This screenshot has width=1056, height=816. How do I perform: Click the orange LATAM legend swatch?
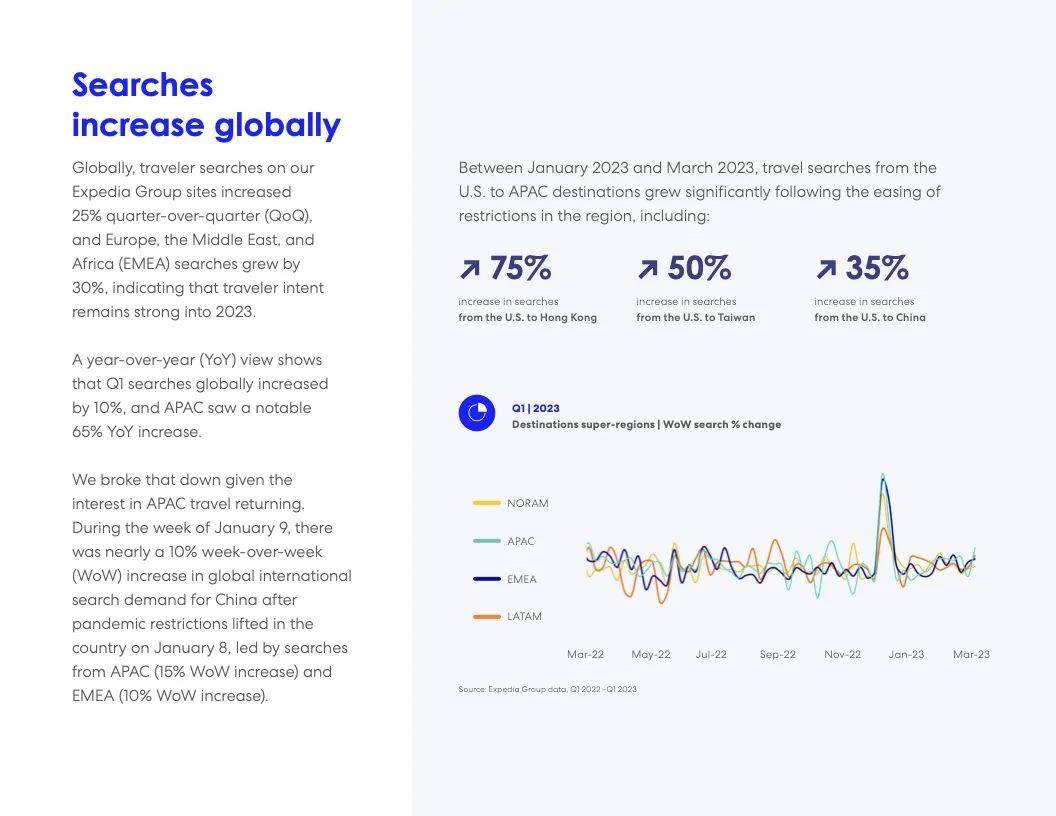pos(486,616)
